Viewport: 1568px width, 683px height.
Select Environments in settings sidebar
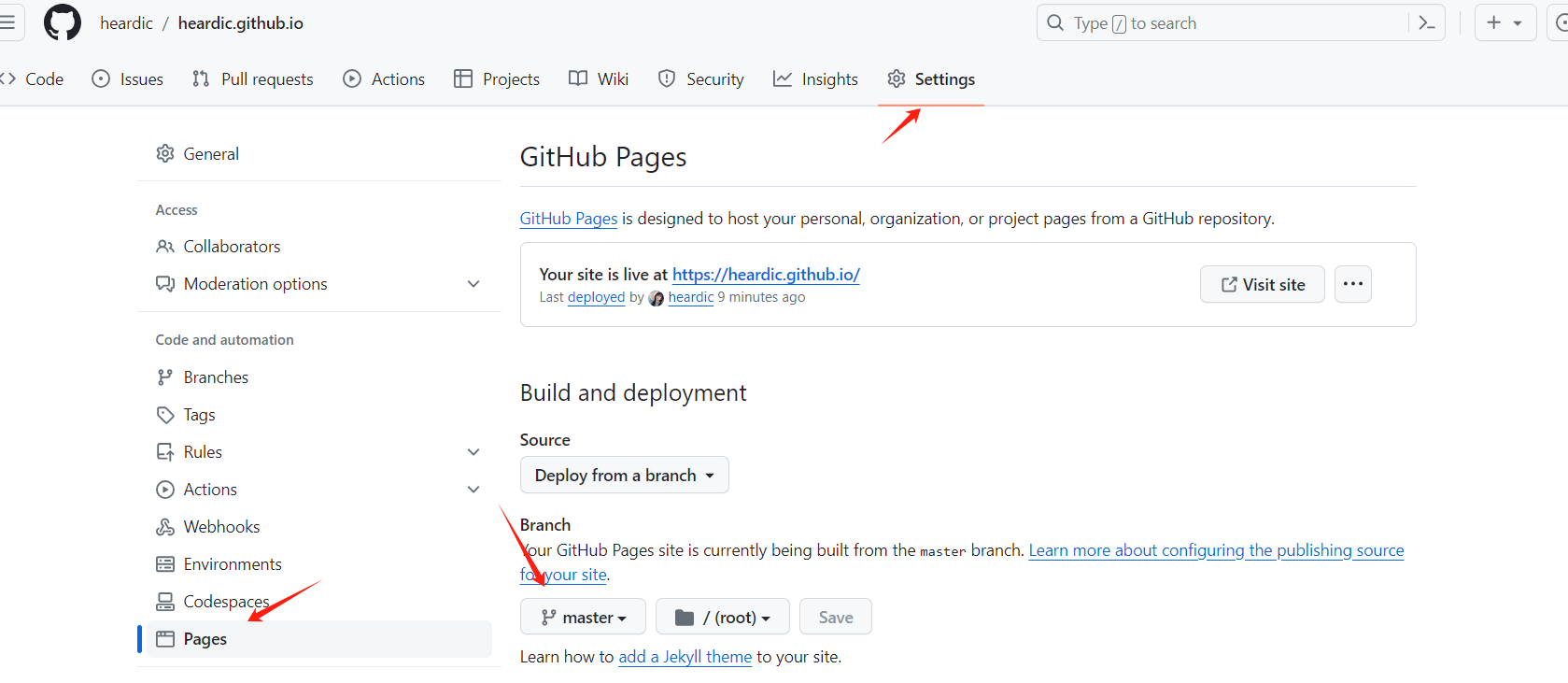pyautogui.click(x=319, y=564)
